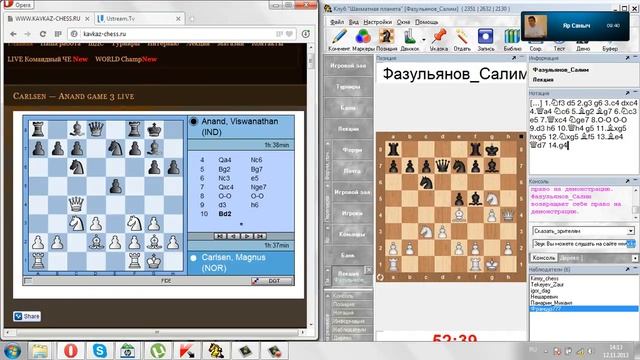The image size is (640, 360).
Task: Open the Engine flask tool
Action: point(409,40)
